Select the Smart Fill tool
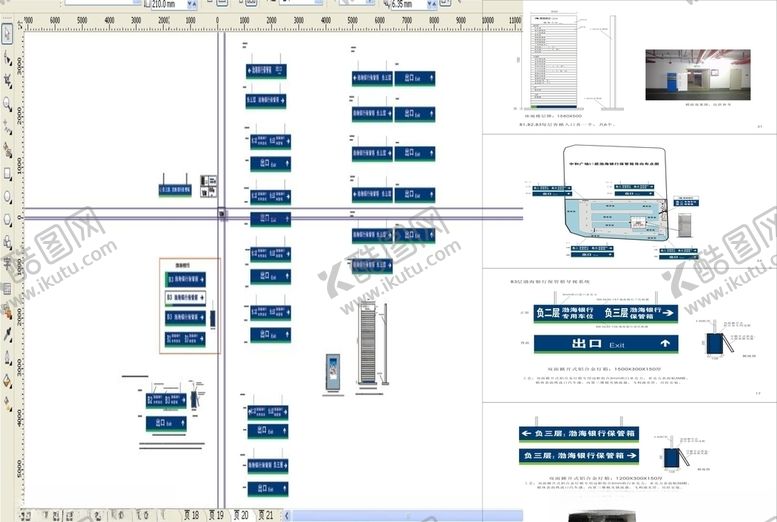This screenshot has height=522, width=777. click(7, 150)
